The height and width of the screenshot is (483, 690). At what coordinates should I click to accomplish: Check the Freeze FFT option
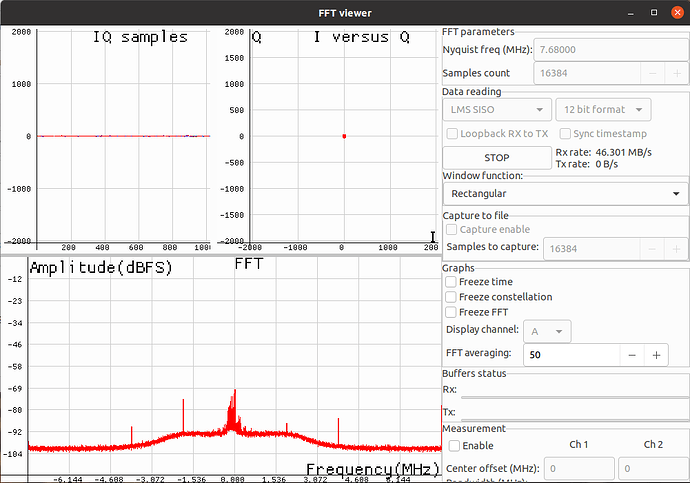451,312
